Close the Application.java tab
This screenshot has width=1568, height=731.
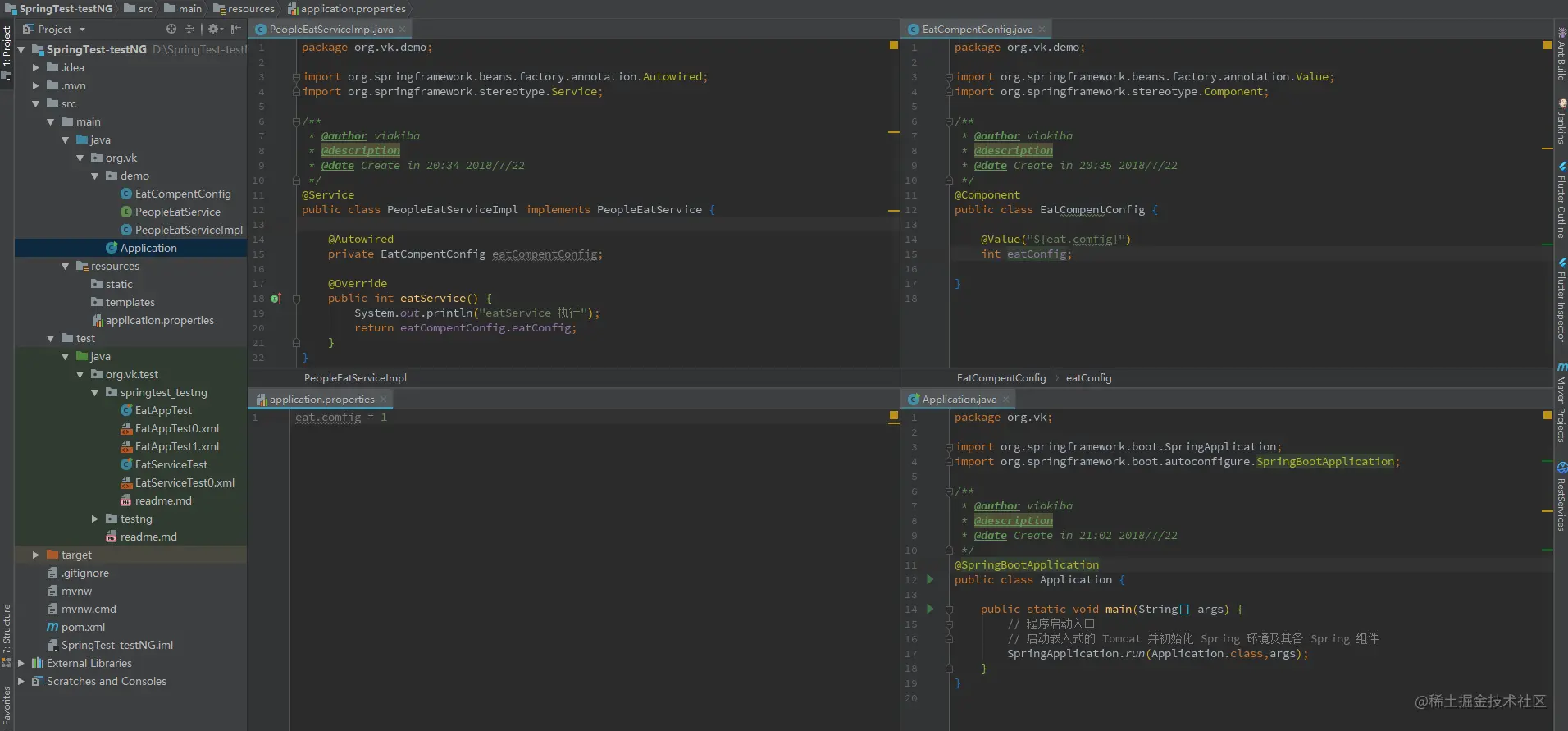[x=1005, y=399]
